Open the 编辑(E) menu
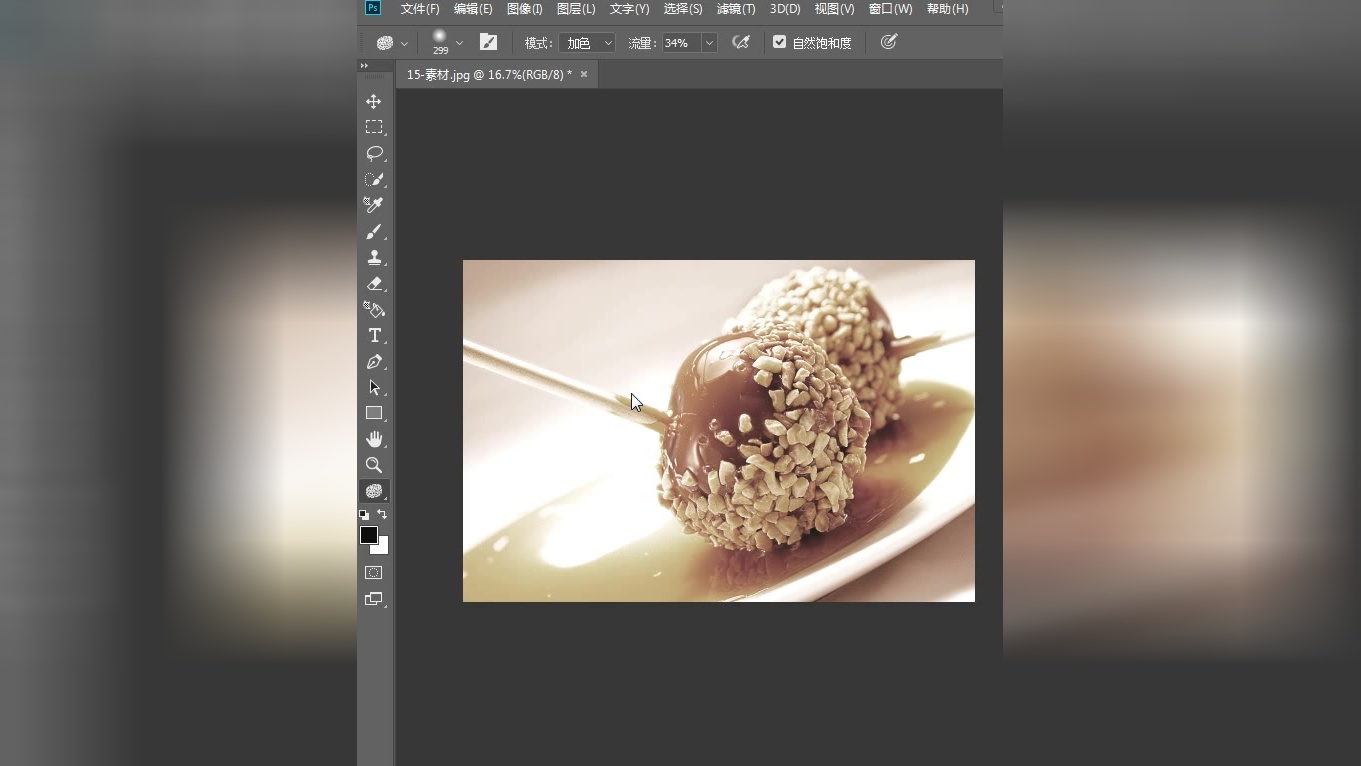This screenshot has height=766, width=1361. coord(473,9)
